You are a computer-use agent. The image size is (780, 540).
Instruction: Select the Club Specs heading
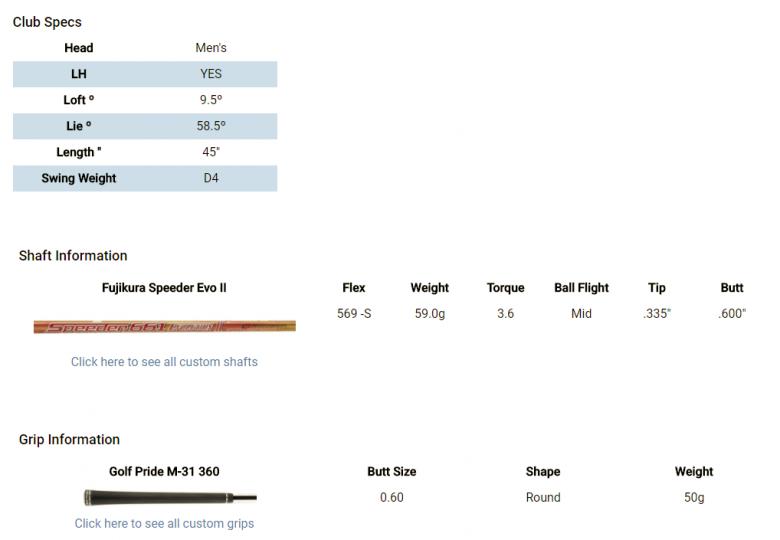(x=47, y=22)
